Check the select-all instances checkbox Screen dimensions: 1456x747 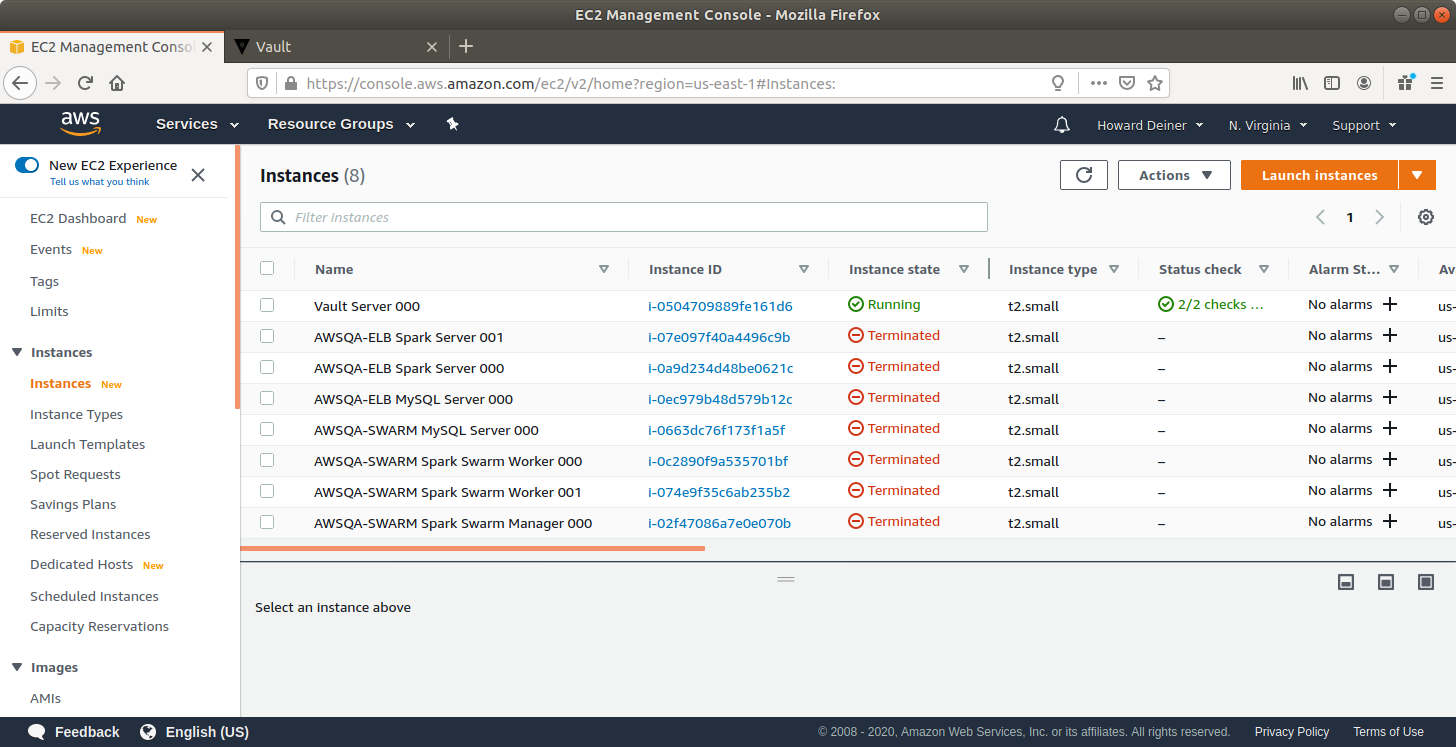point(267,268)
